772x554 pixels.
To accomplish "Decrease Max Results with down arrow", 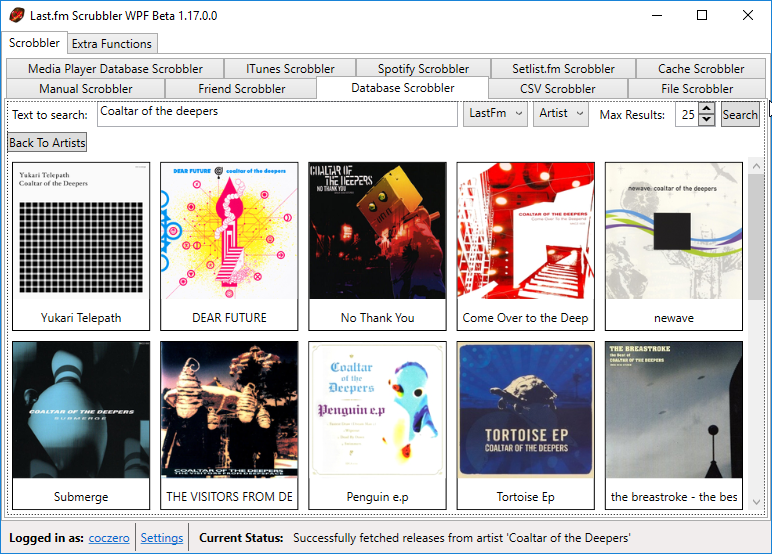I will (707, 120).
